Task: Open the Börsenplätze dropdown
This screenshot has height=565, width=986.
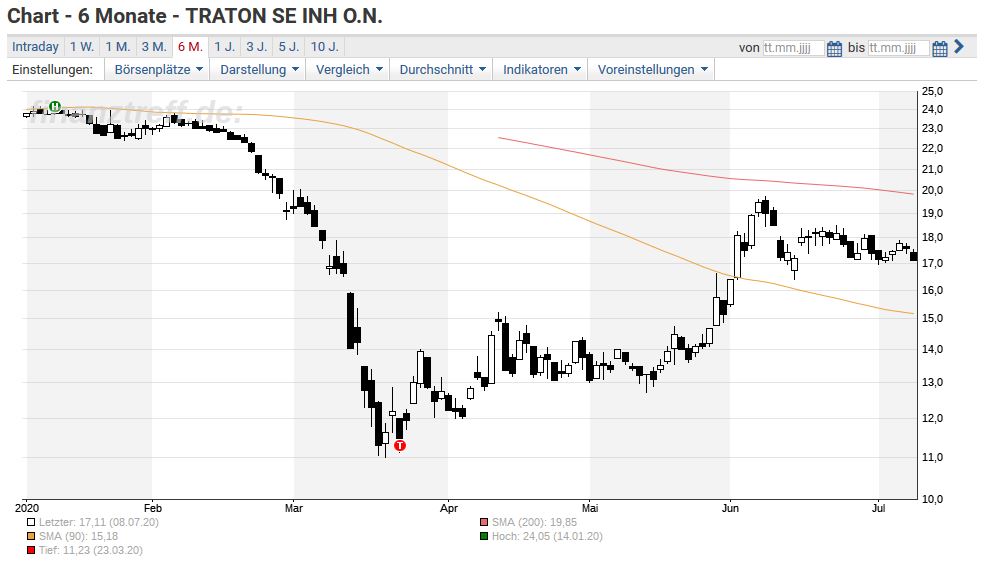Action: point(158,69)
